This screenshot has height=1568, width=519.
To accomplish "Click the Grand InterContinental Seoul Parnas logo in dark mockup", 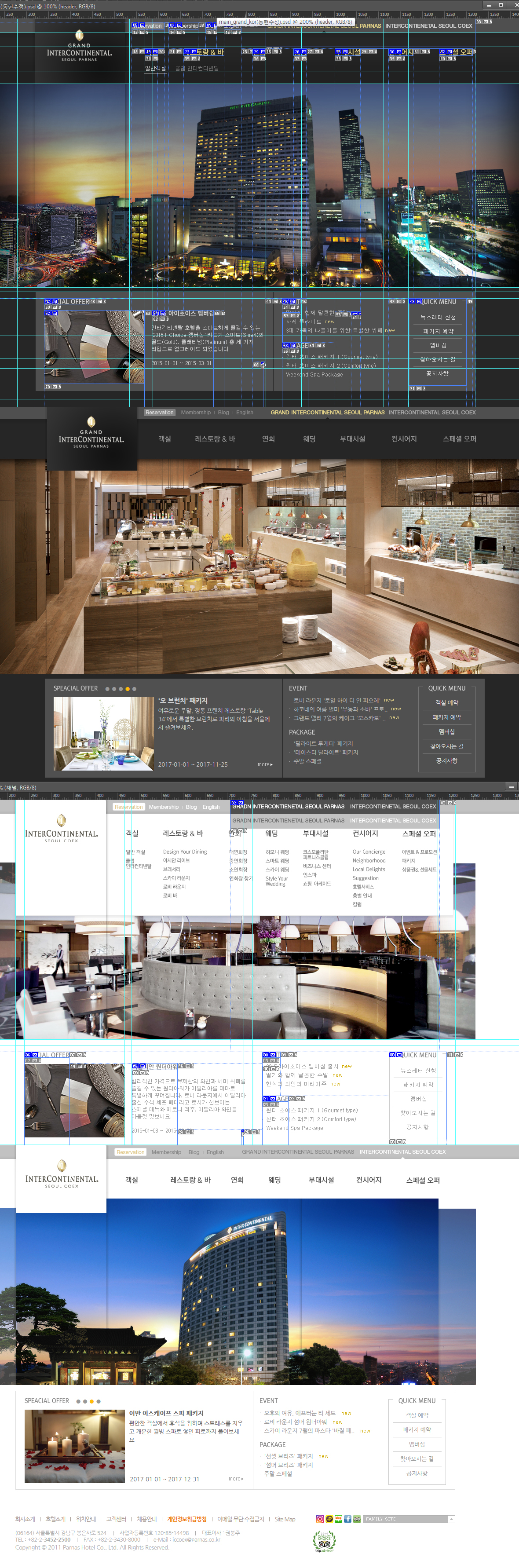I will point(91,433).
